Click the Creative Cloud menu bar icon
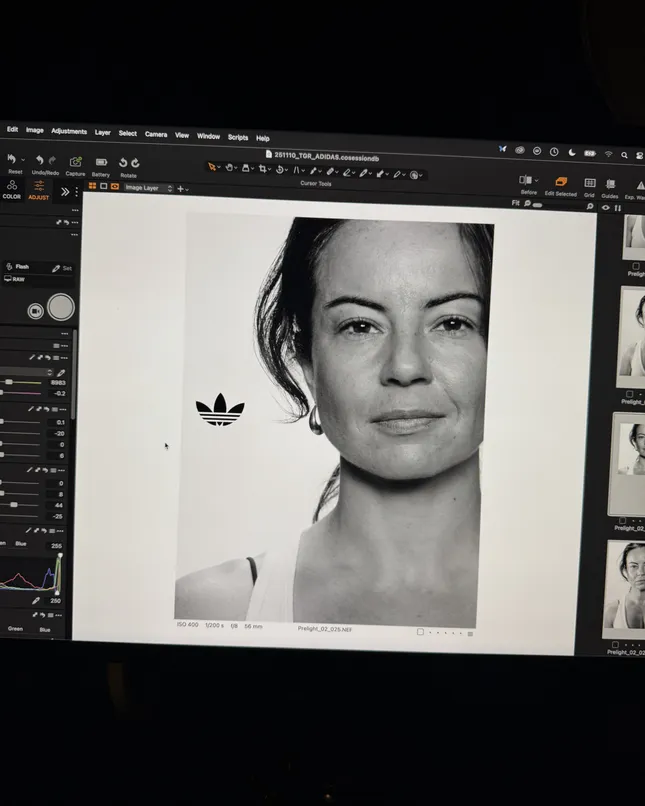 (x=520, y=150)
